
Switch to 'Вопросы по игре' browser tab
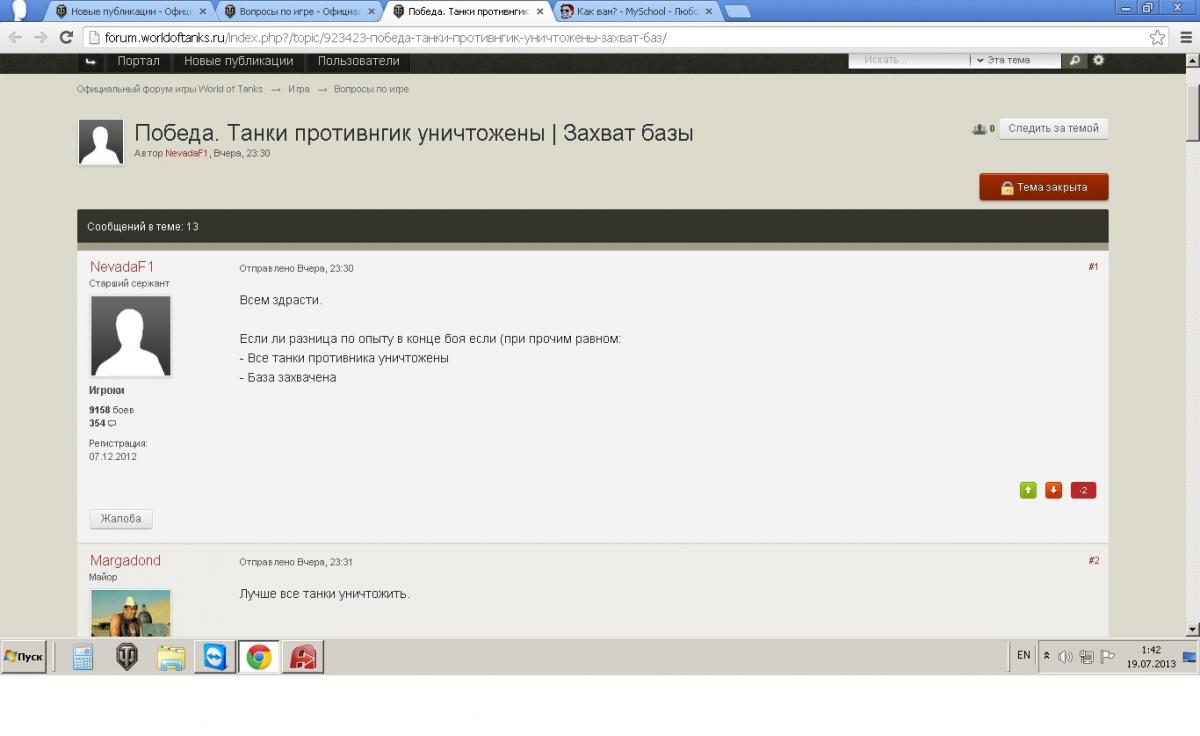click(299, 12)
